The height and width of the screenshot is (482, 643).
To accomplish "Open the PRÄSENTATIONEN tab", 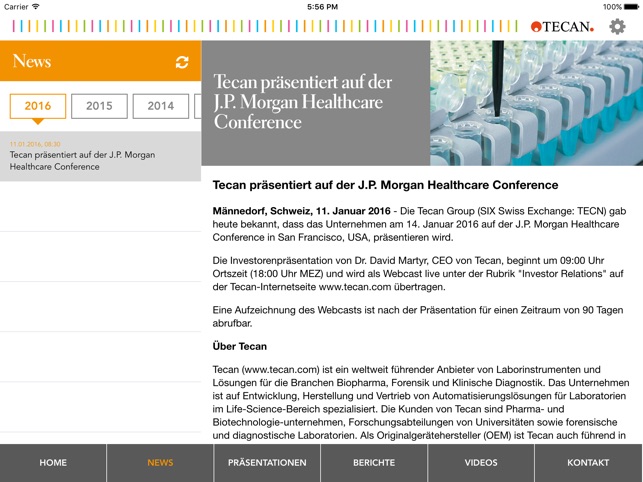I will [x=267, y=463].
